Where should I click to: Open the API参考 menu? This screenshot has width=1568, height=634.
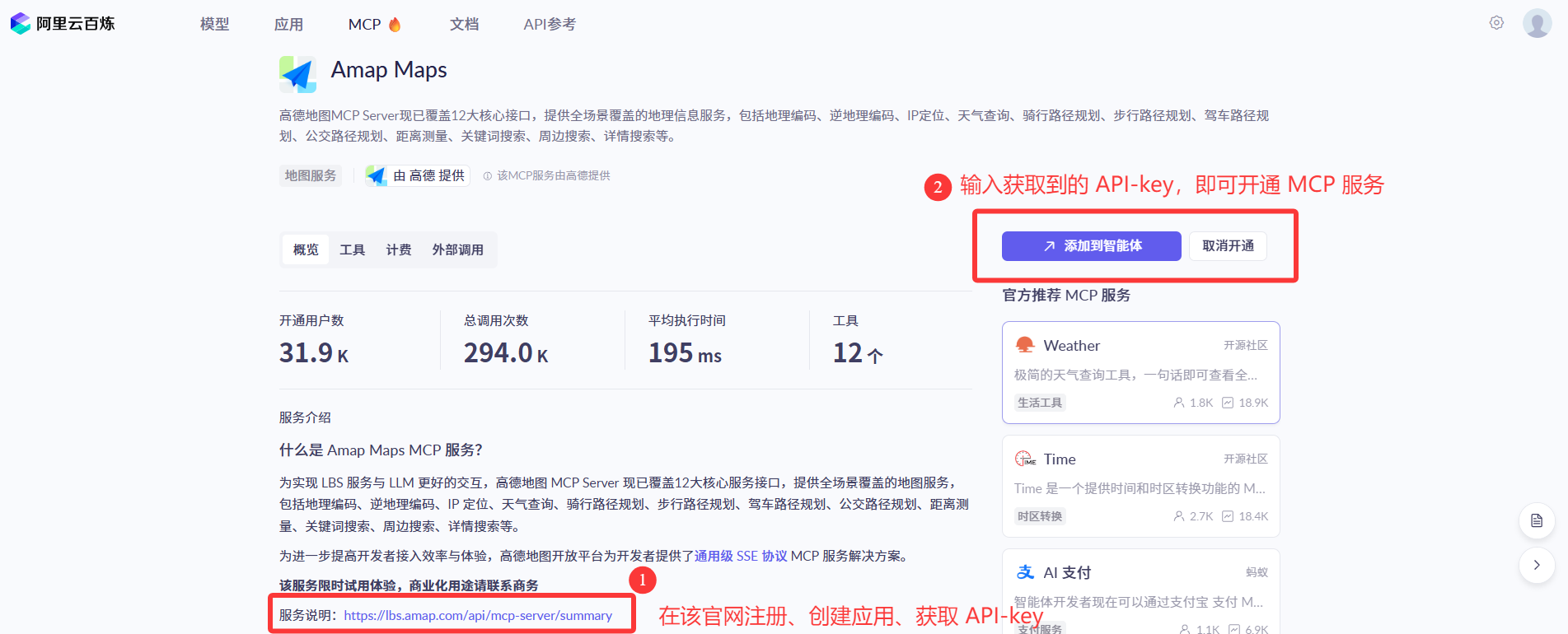(550, 24)
